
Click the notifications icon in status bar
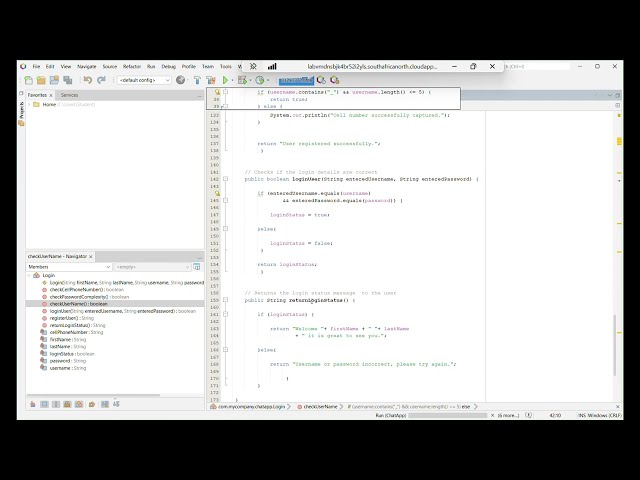tap(529, 416)
